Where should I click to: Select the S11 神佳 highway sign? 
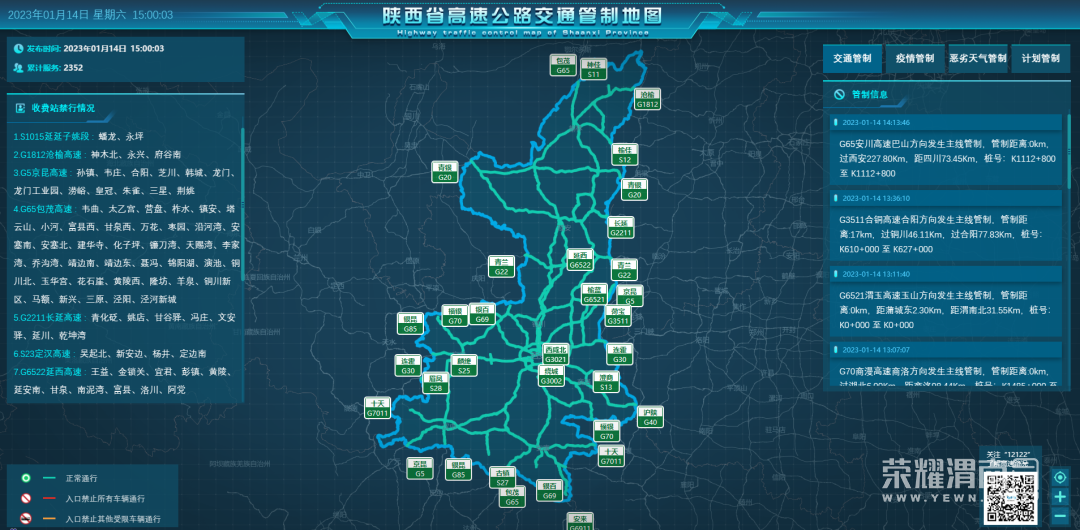point(594,69)
